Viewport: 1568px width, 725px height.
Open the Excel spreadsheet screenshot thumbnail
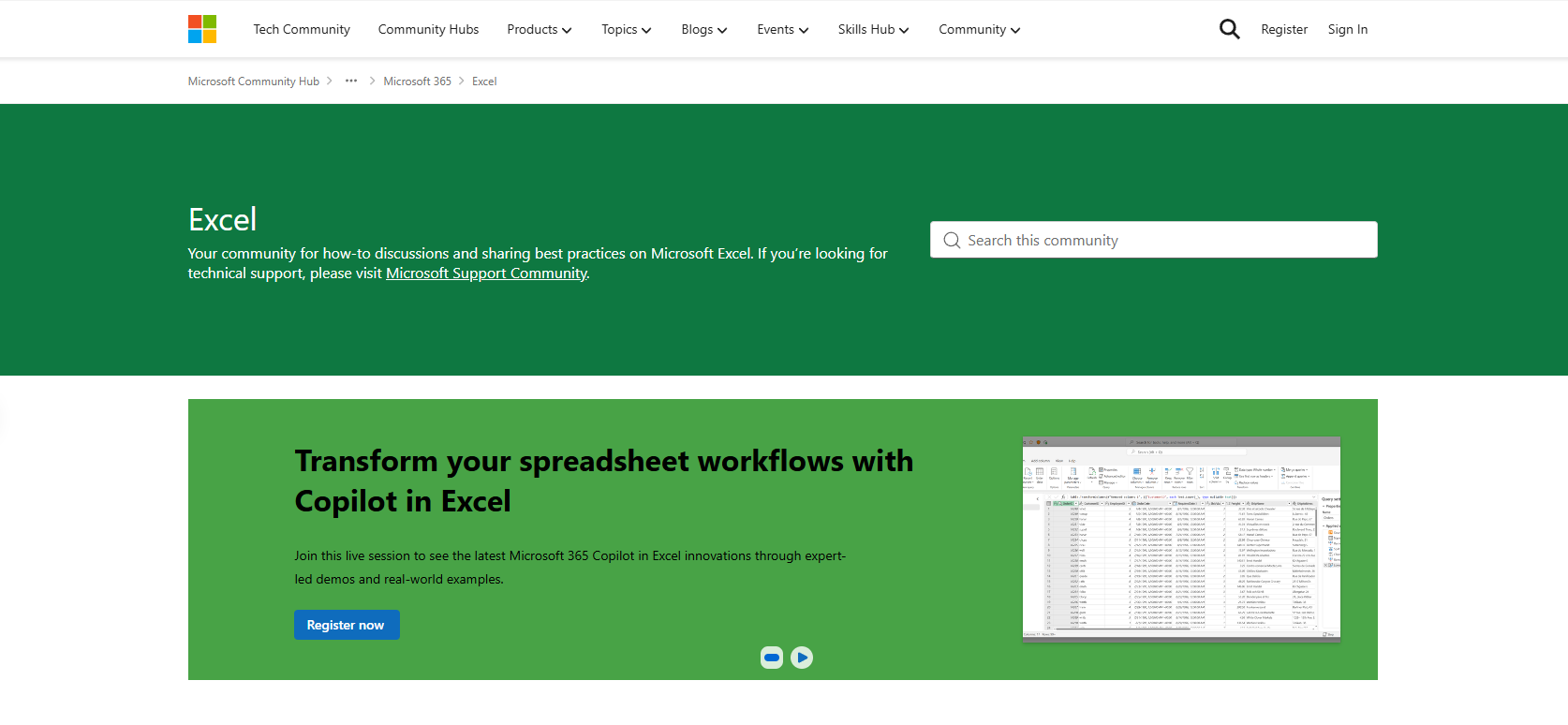point(1181,539)
